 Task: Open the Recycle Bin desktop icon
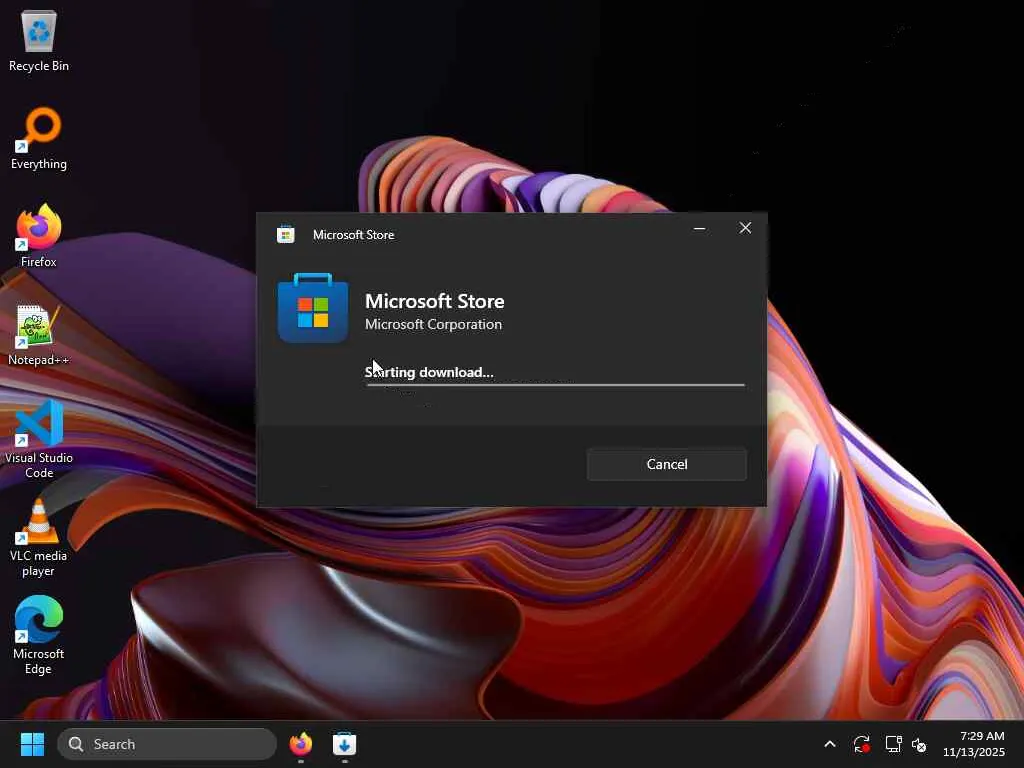[x=39, y=40]
